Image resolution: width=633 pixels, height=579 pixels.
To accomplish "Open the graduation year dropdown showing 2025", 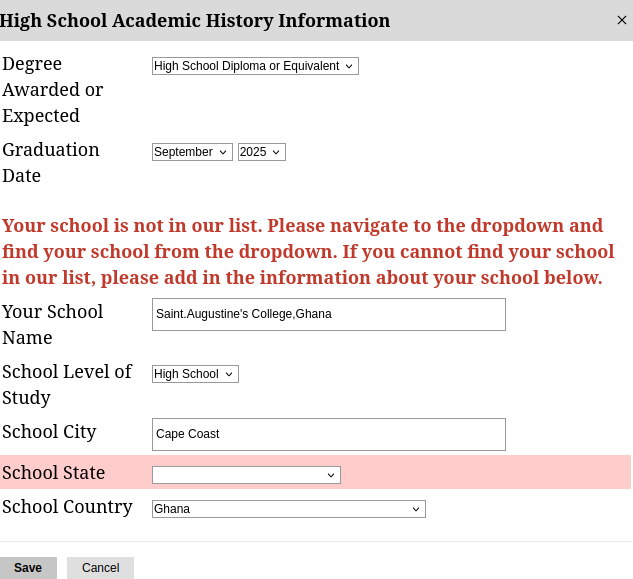I will tap(262, 152).
